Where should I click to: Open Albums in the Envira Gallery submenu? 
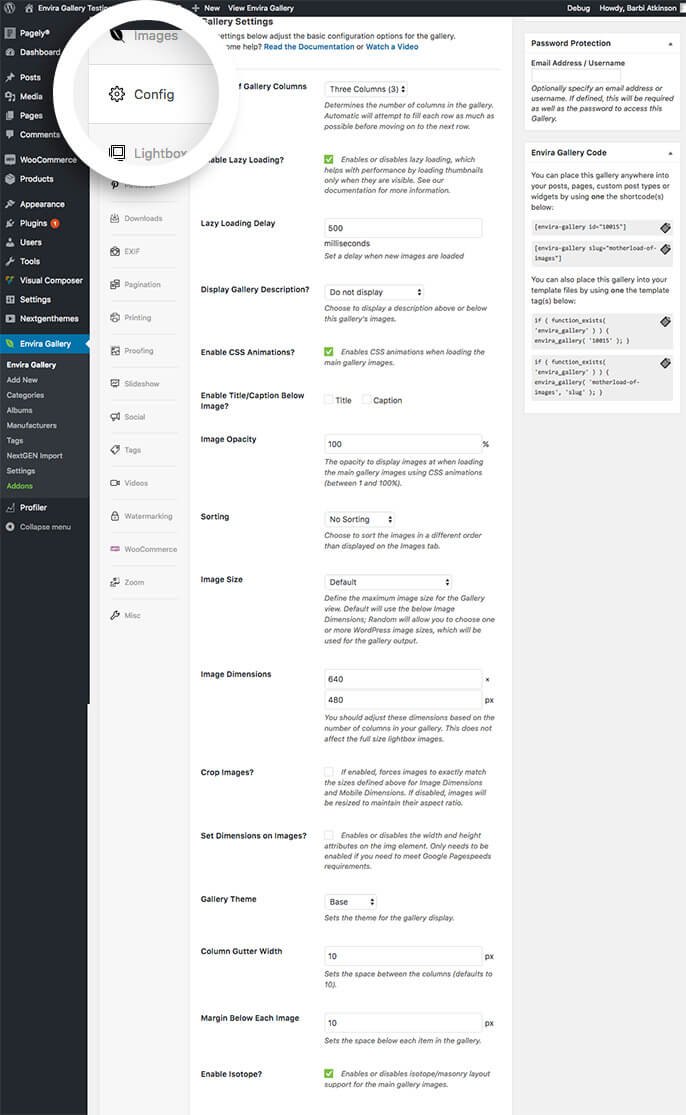19,410
